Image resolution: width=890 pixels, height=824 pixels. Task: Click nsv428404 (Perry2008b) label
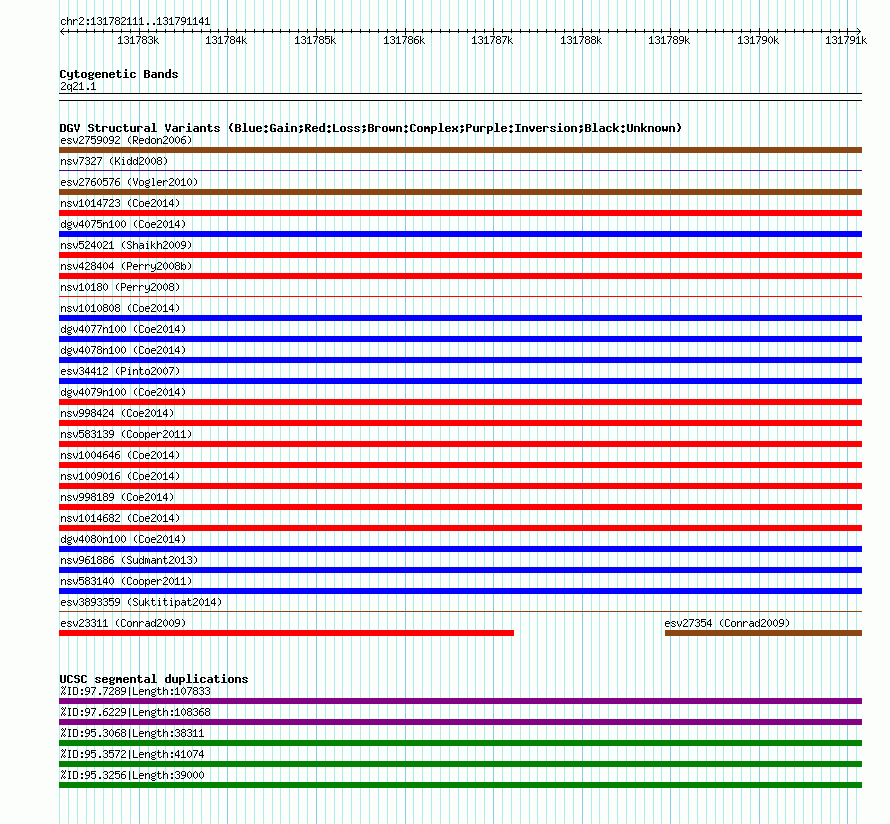pyautogui.click(x=126, y=266)
